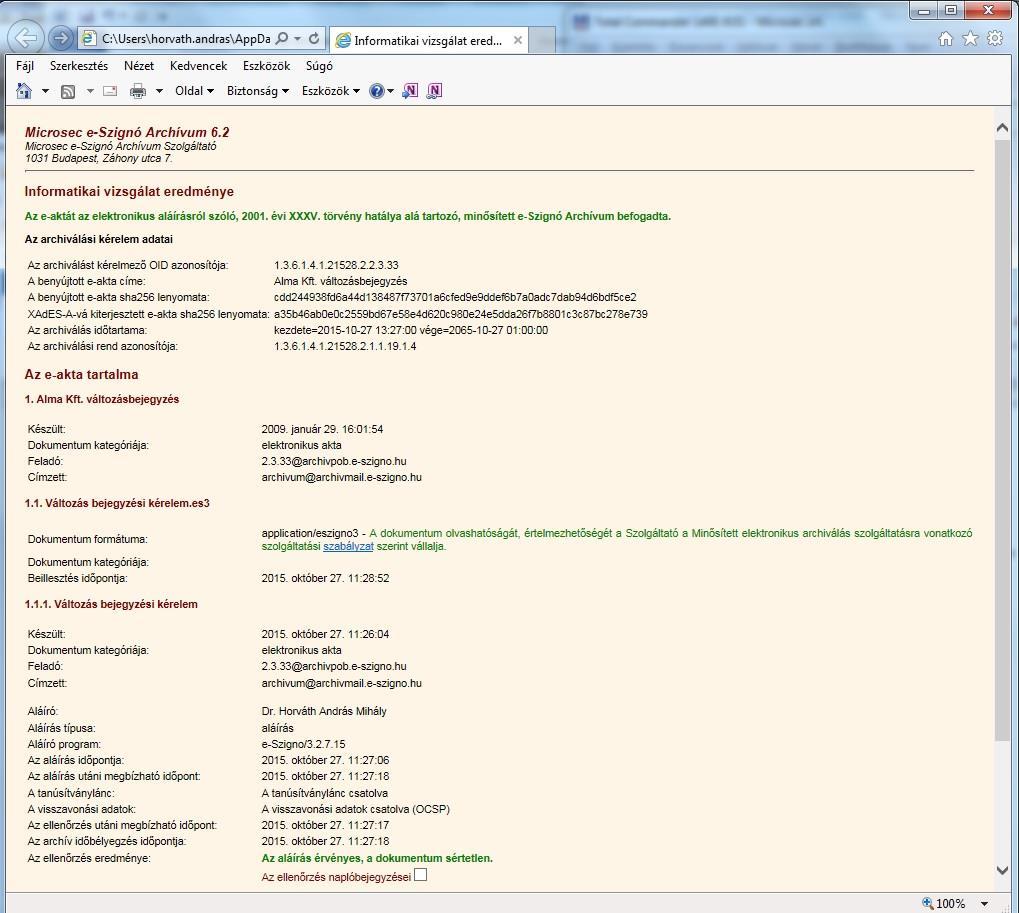1019x913 pixels.
Task: Refresh the page with the reload icon
Action: pyautogui.click(x=314, y=39)
